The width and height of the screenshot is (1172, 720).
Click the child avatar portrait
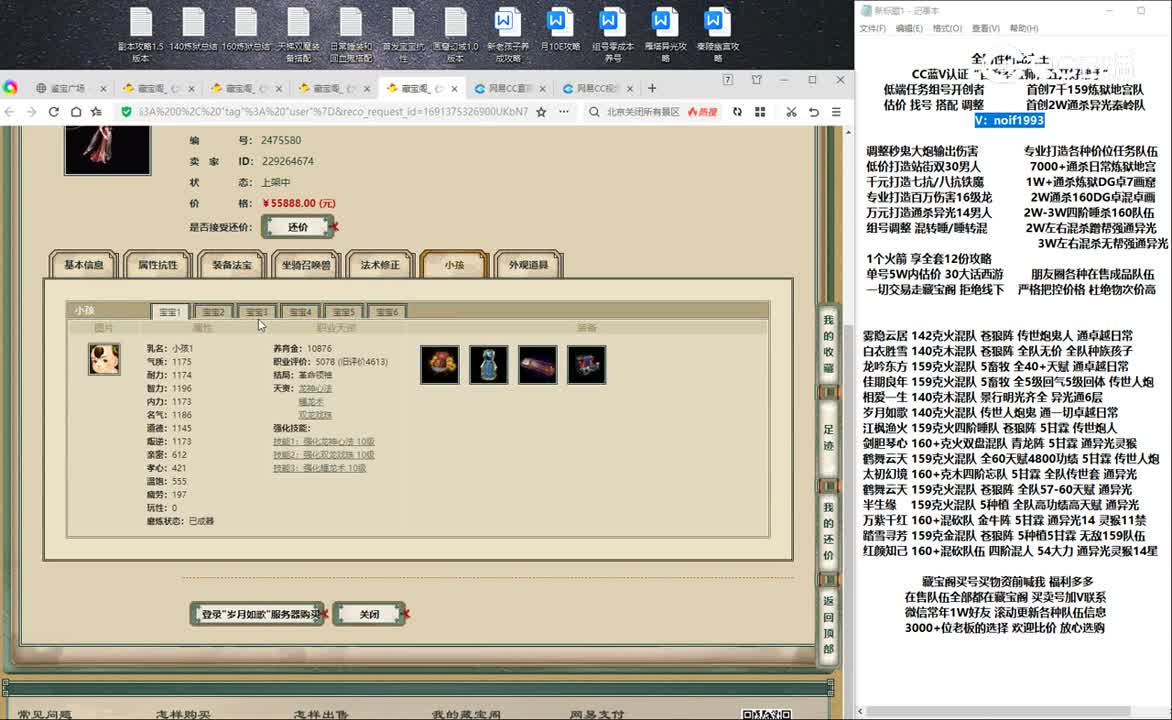(x=104, y=360)
